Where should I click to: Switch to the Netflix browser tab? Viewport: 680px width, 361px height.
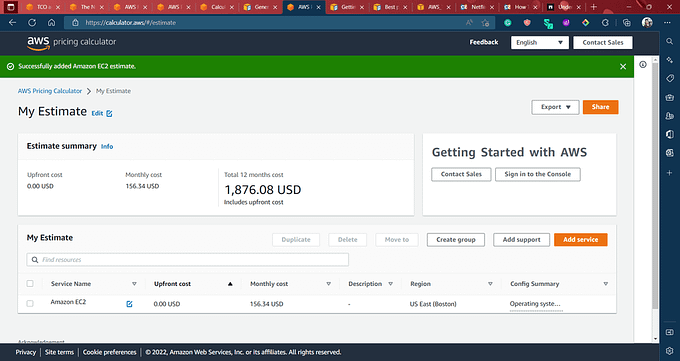point(477,7)
